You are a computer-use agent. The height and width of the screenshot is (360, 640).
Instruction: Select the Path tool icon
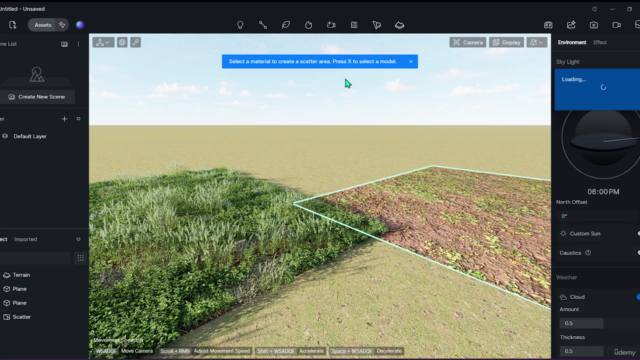[x=263, y=25]
